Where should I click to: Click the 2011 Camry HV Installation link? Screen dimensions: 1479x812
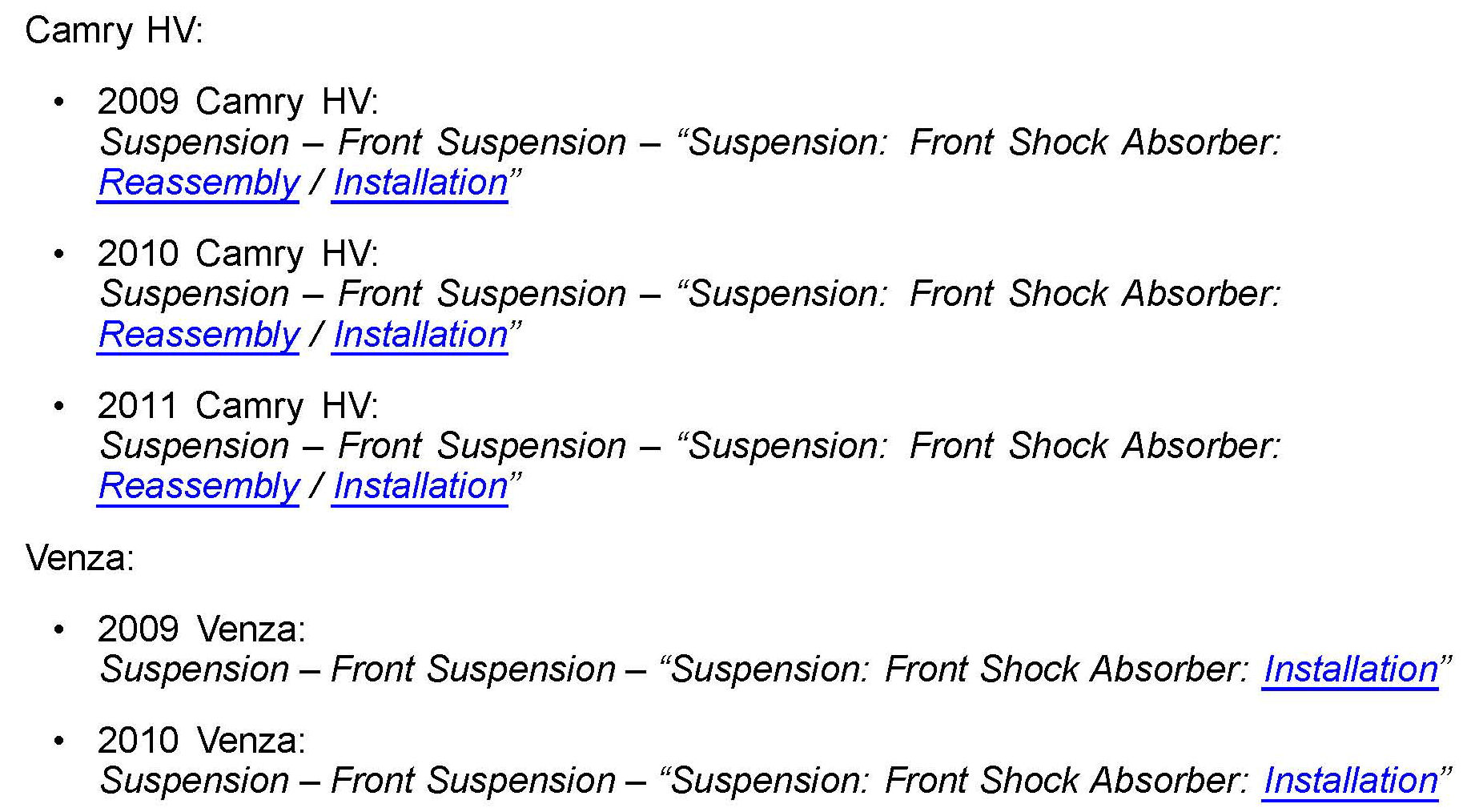click(x=420, y=486)
